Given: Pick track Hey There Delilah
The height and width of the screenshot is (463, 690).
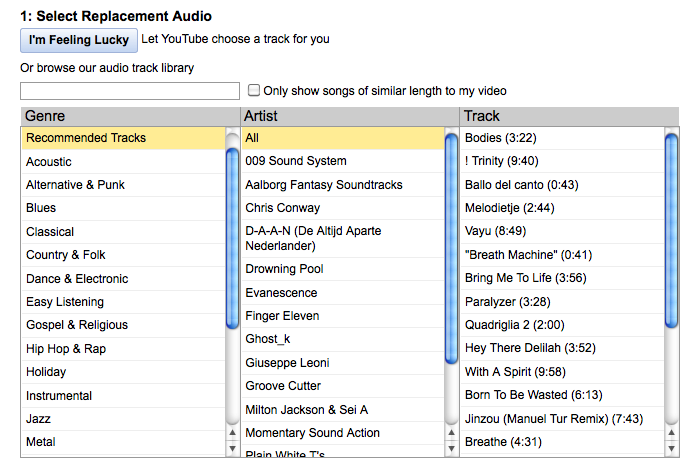Looking at the screenshot, I should pyautogui.click(x=529, y=348).
